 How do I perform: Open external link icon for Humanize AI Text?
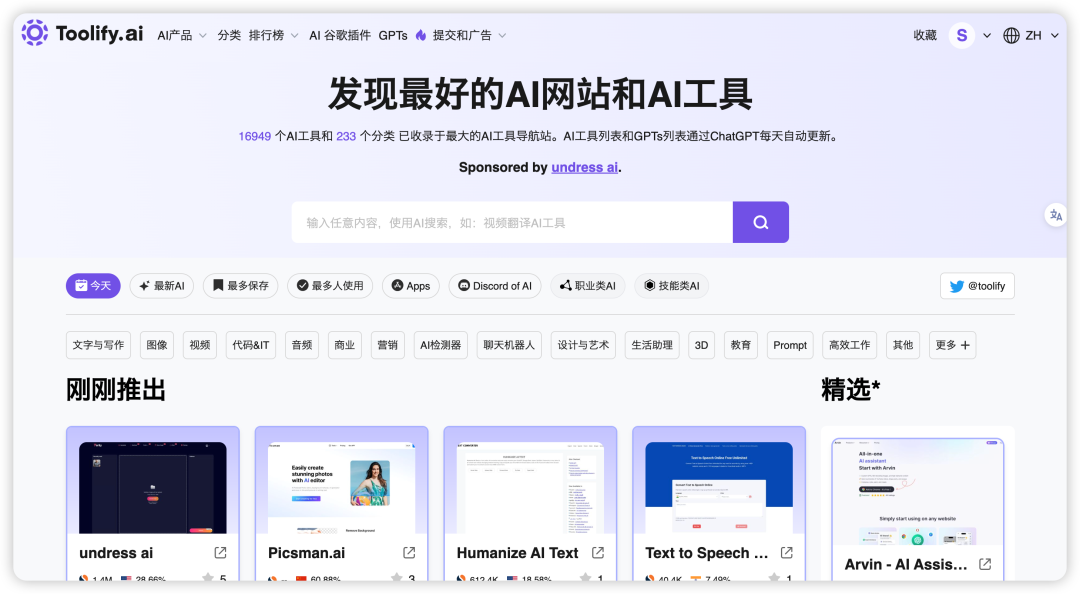(598, 553)
